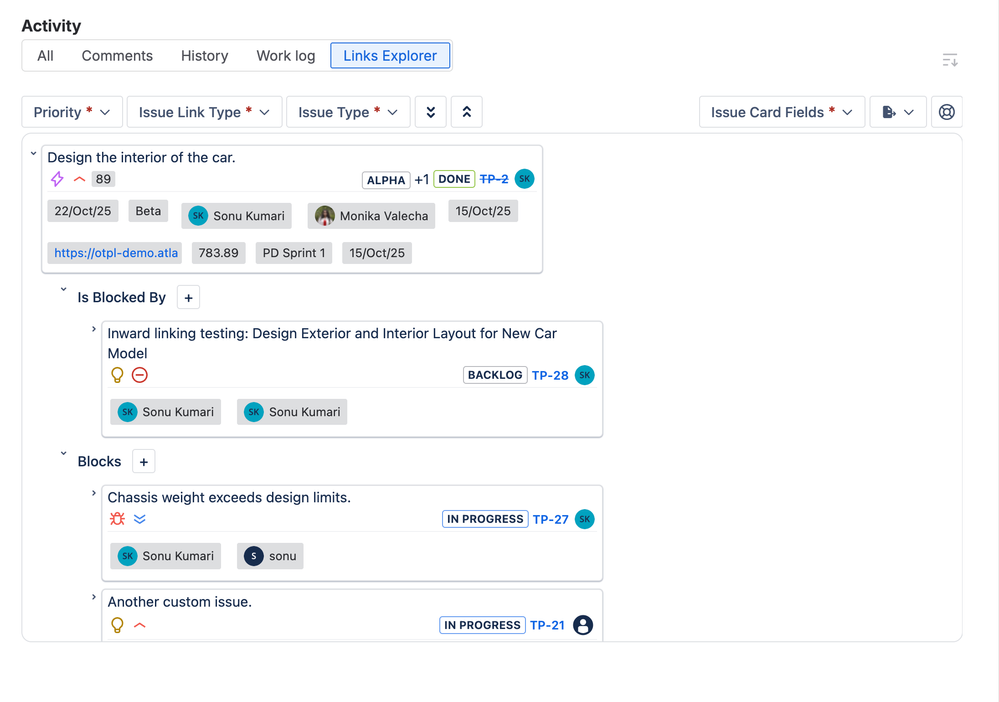This screenshot has width=999, height=702.
Task: Click the +1 additional labels indicator
Action: [422, 180]
